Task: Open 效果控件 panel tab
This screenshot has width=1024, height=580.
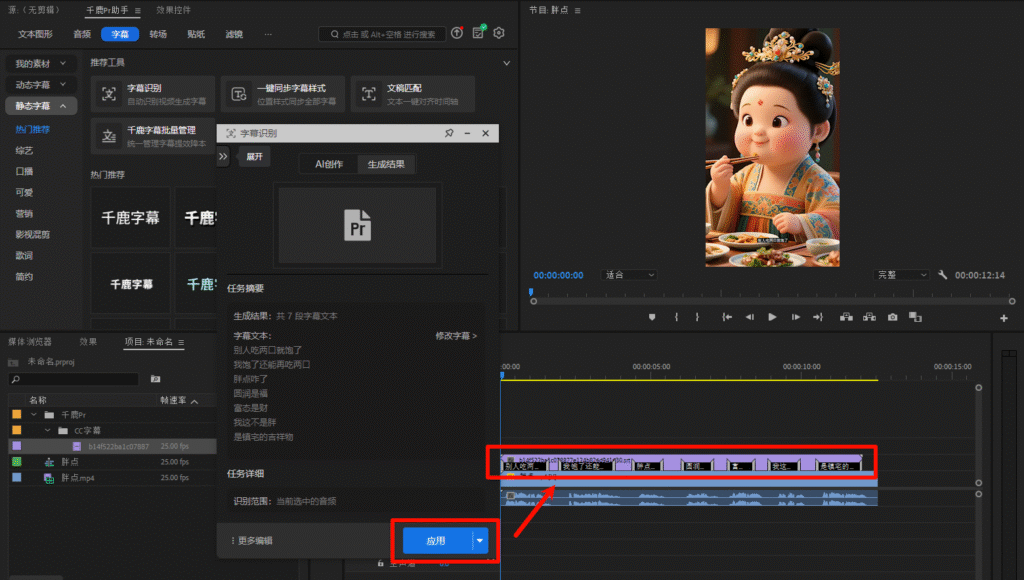Action: coord(174,10)
